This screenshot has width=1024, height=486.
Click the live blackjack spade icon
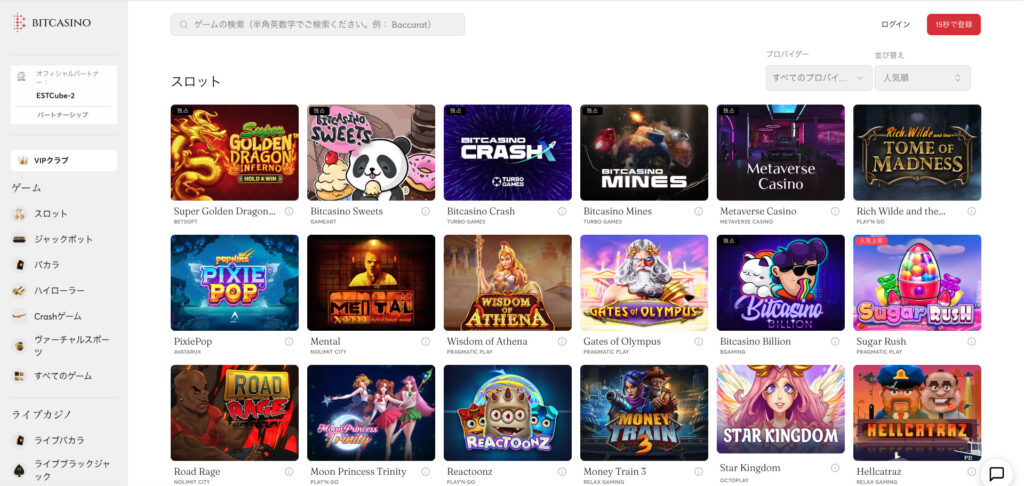[x=20, y=470]
